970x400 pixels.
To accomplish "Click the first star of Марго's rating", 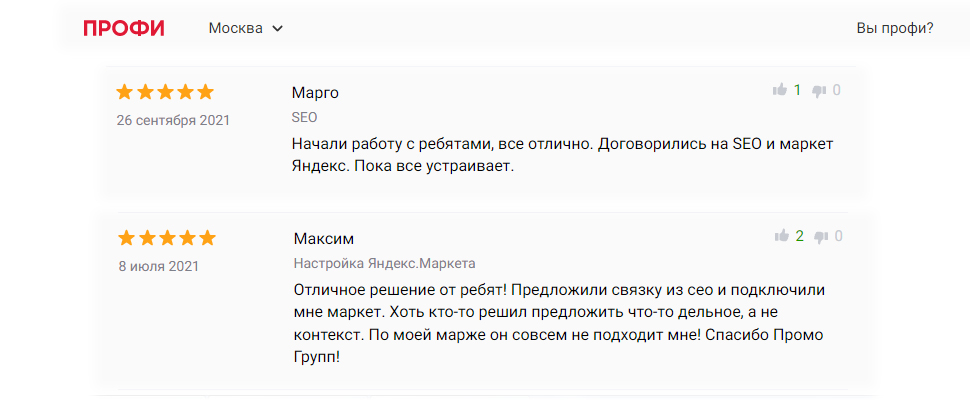I will pyautogui.click(x=125, y=92).
